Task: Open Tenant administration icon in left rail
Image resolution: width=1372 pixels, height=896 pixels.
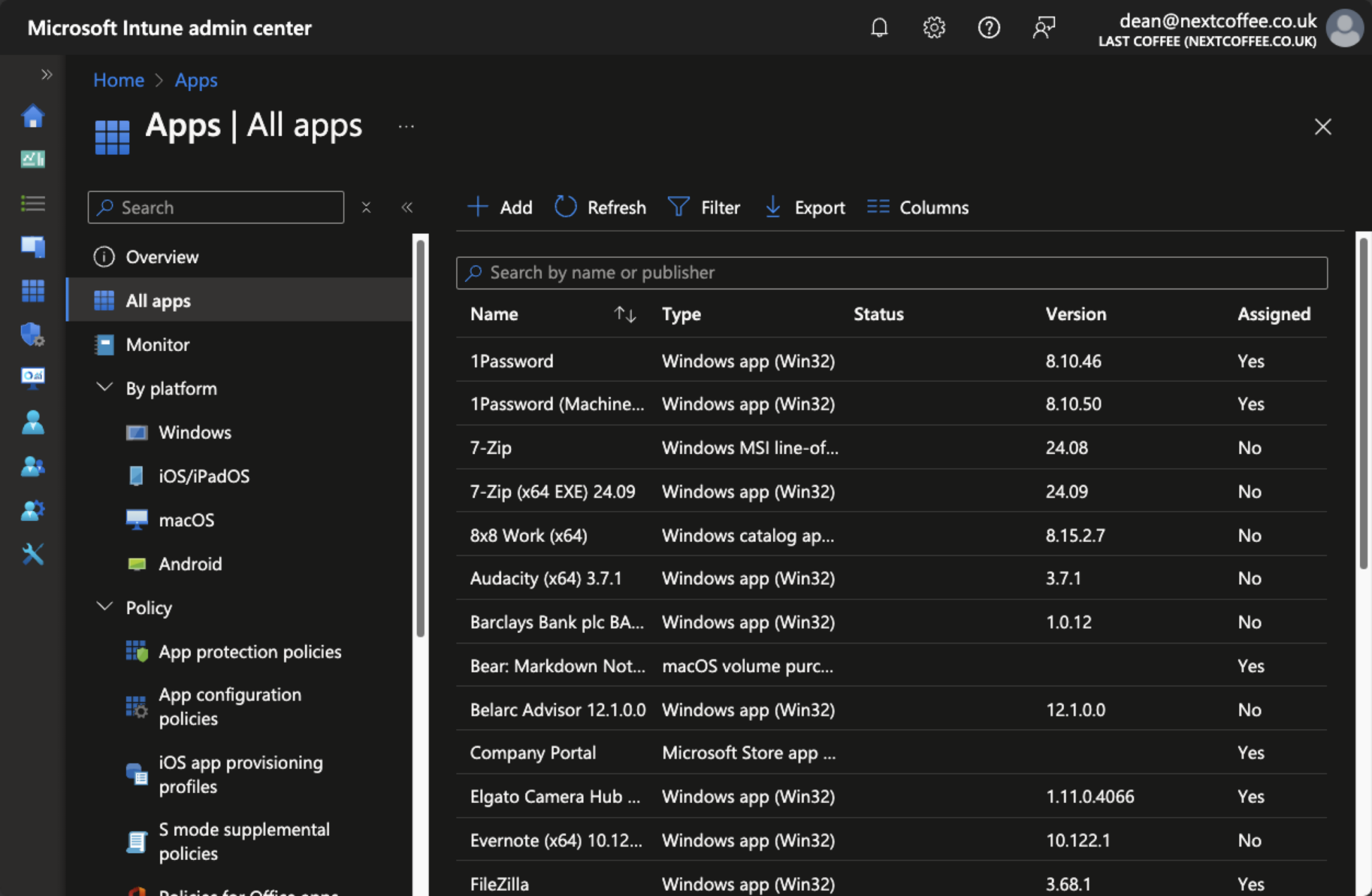Action: [33, 510]
